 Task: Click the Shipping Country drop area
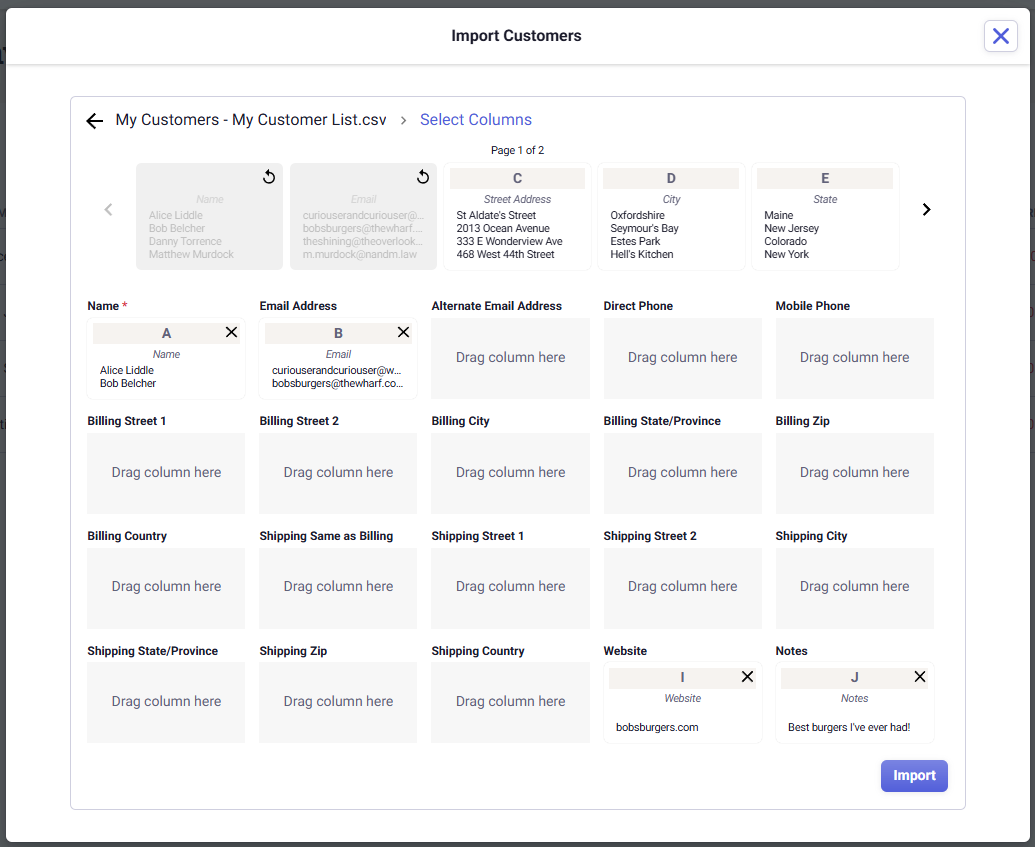pyautogui.click(x=510, y=702)
